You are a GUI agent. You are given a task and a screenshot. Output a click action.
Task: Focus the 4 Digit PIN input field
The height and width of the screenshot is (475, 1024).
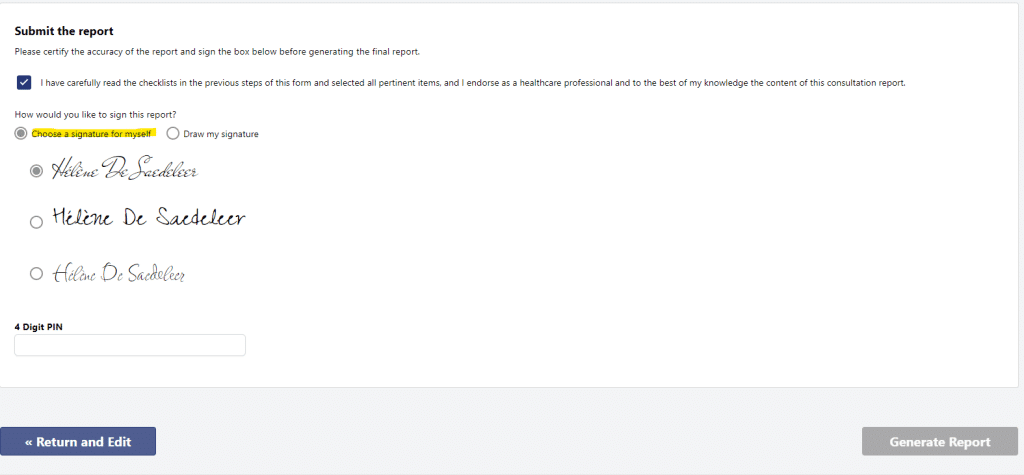coord(130,345)
